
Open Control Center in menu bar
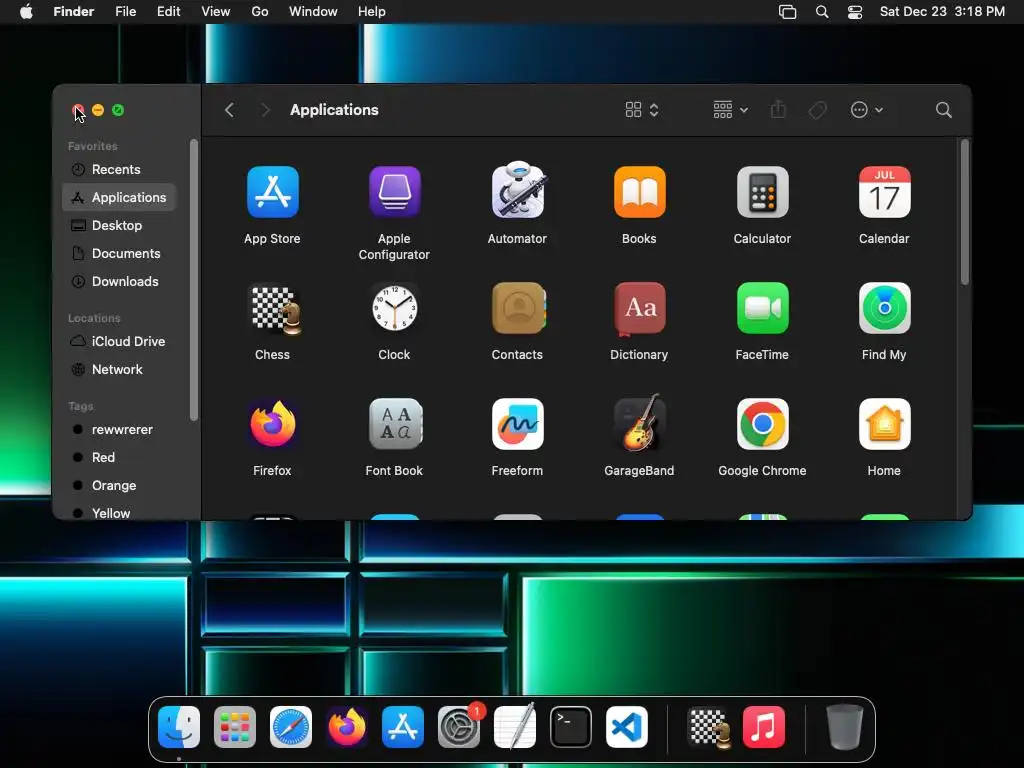pyautogui.click(x=855, y=12)
